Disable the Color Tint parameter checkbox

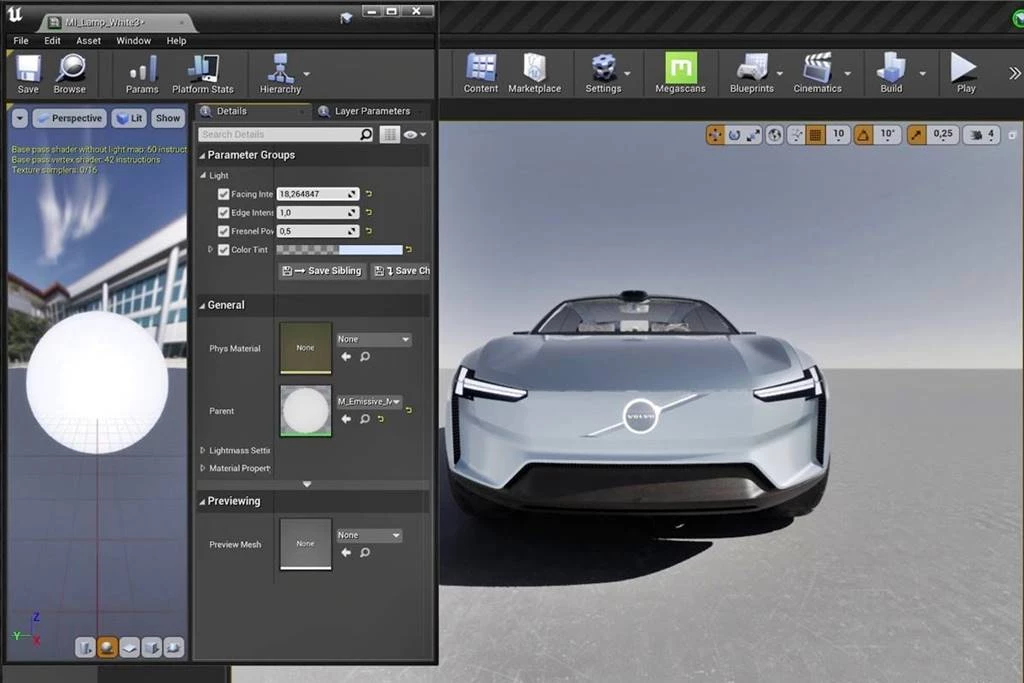click(223, 250)
